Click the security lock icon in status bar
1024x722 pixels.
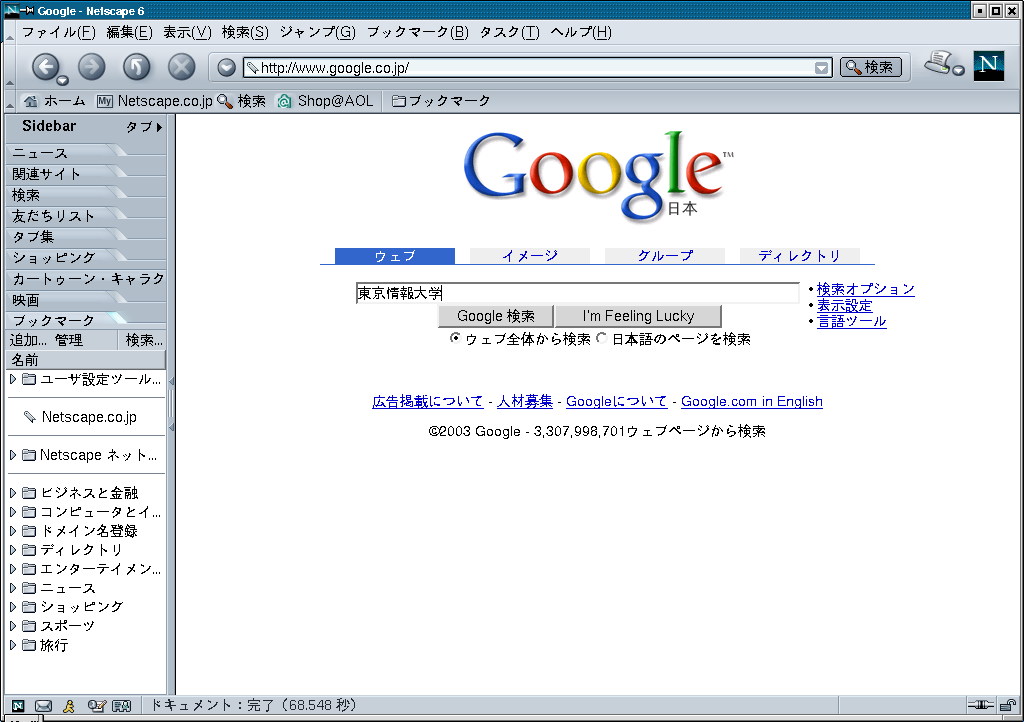click(1008, 705)
